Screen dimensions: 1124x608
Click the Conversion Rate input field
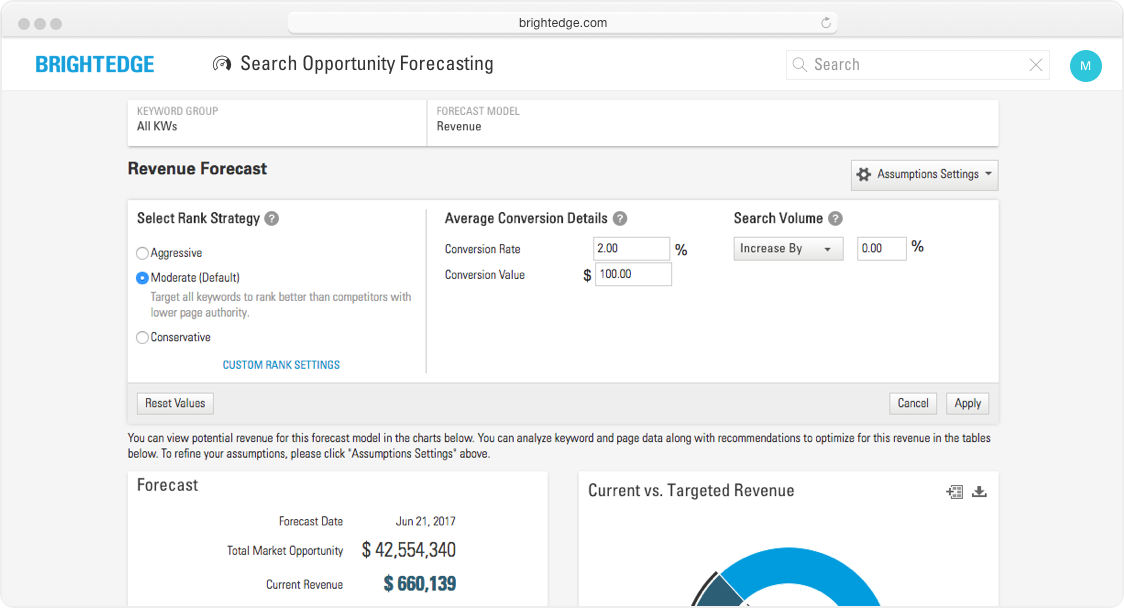pos(631,249)
